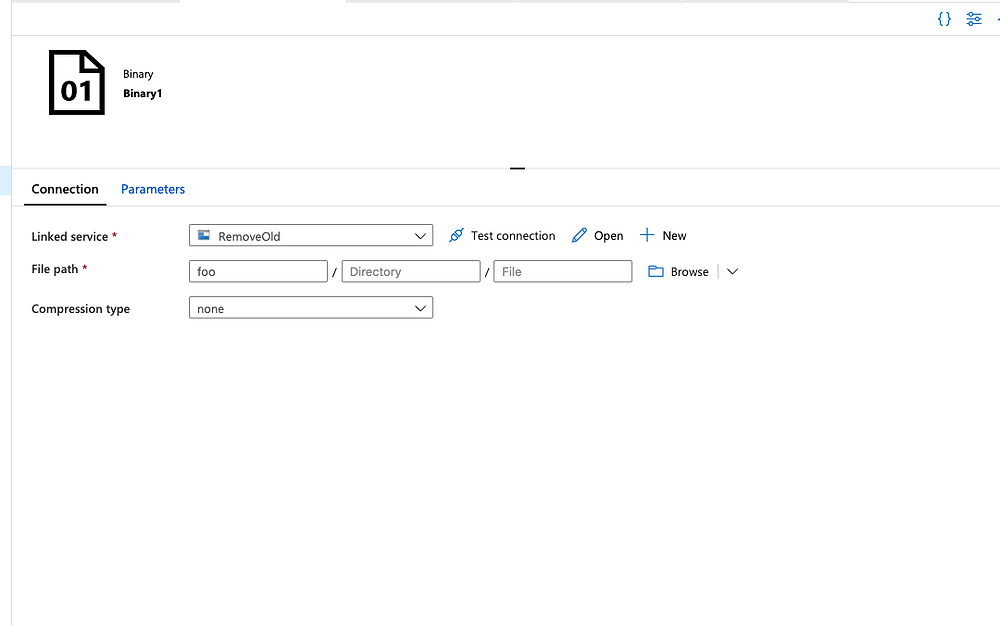
Task: Collapse the panel using the divider handle
Action: point(517,168)
